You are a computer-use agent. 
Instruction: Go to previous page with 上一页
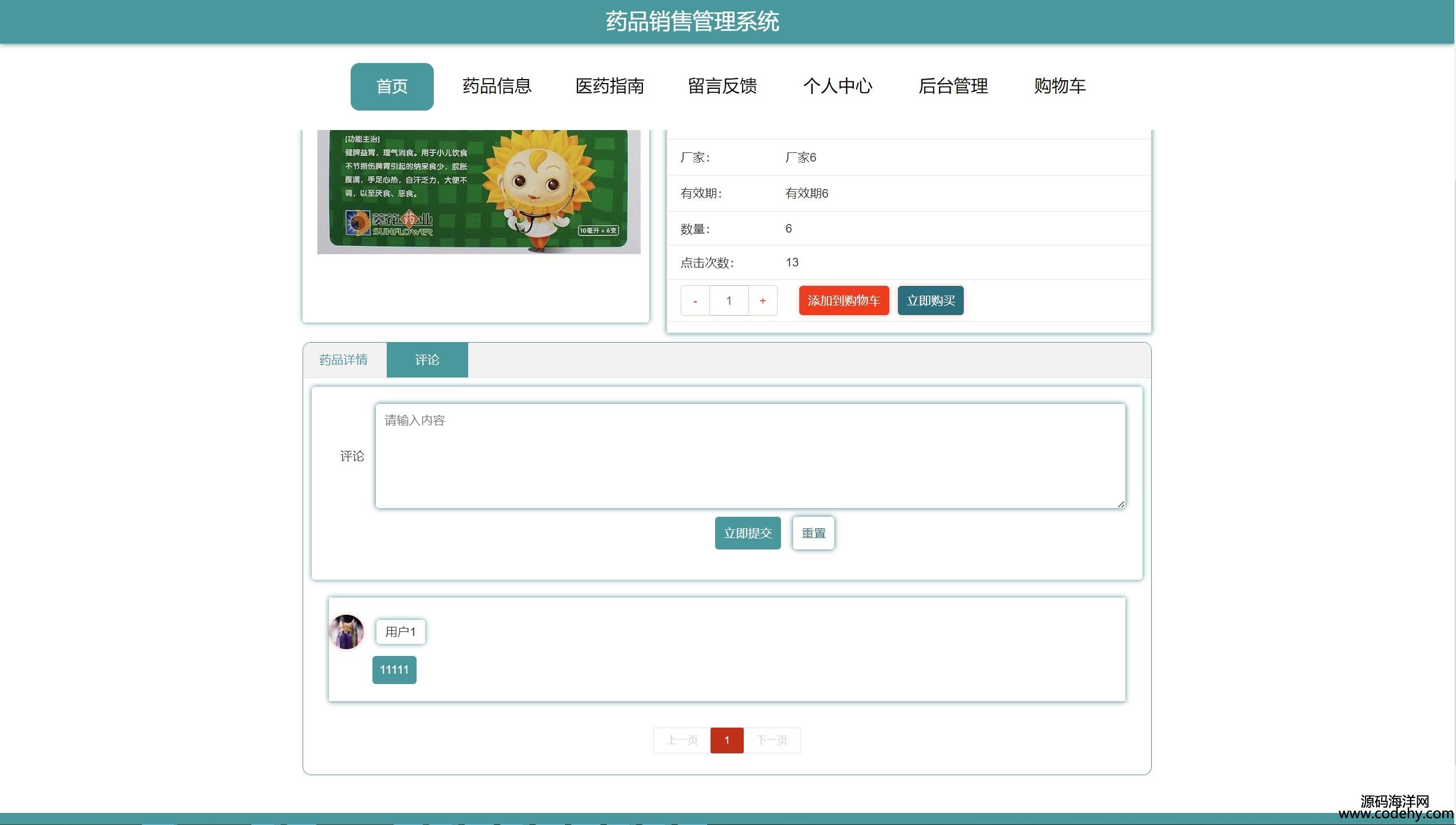point(682,740)
